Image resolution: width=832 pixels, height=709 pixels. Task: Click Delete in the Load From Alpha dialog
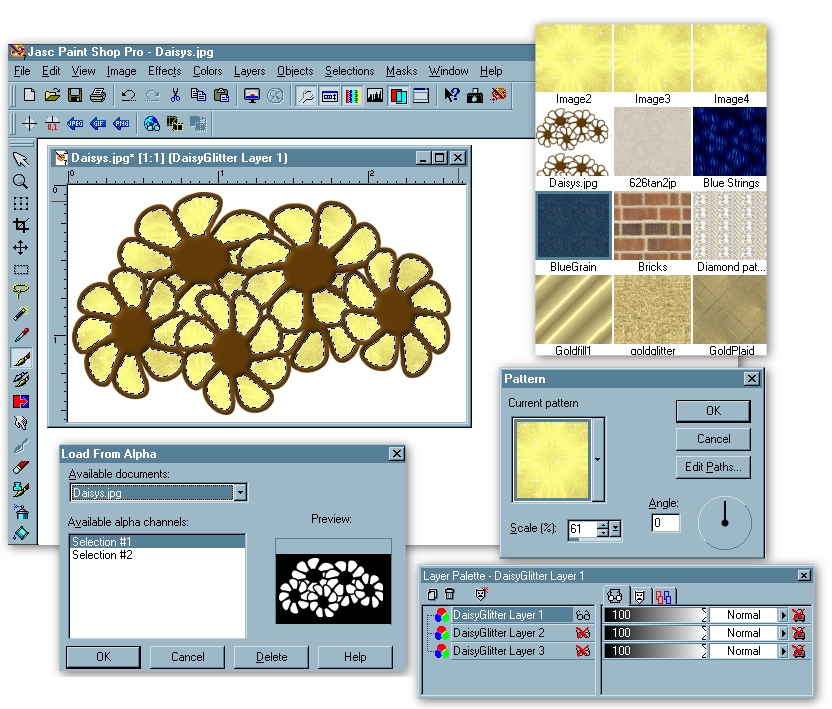[271, 657]
